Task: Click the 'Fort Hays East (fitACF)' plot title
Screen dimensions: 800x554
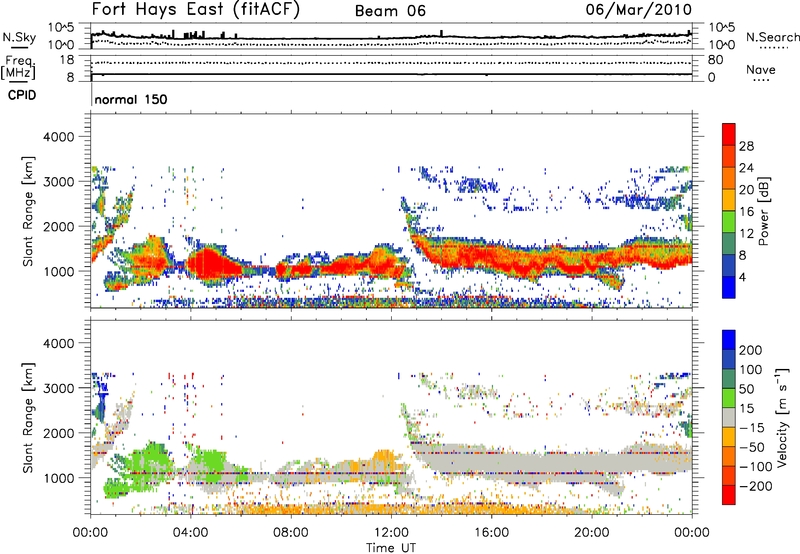Action: click(196, 10)
